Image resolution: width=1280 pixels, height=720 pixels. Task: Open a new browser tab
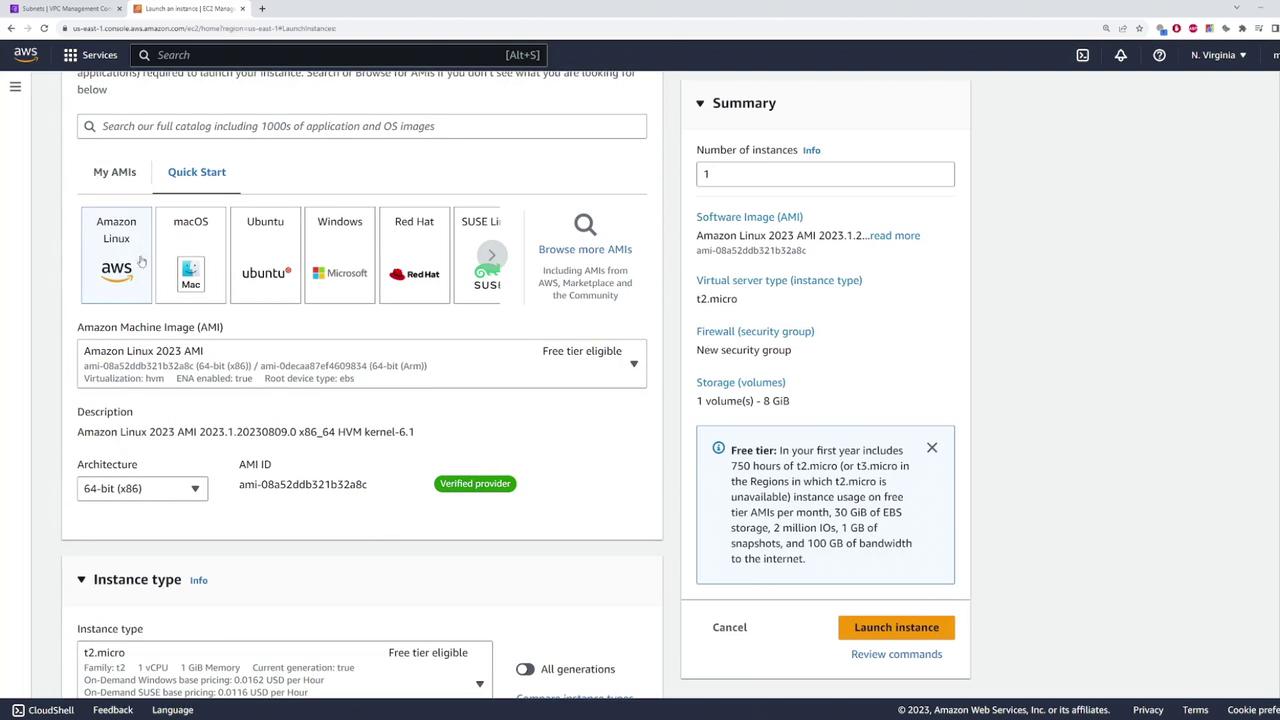pyautogui.click(x=262, y=9)
